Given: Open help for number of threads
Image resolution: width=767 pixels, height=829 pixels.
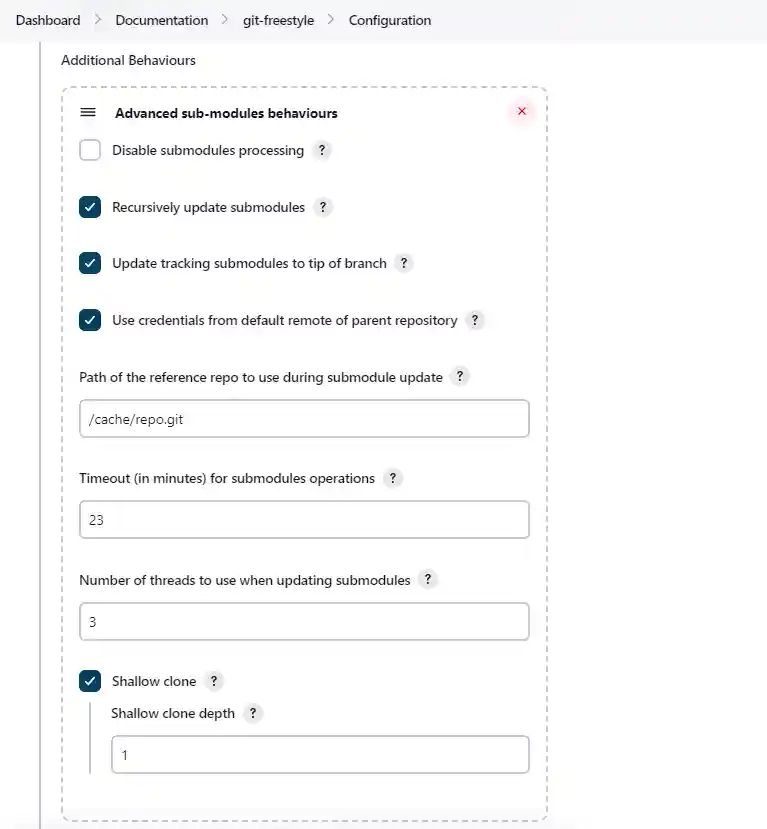Looking at the screenshot, I should pos(427,580).
